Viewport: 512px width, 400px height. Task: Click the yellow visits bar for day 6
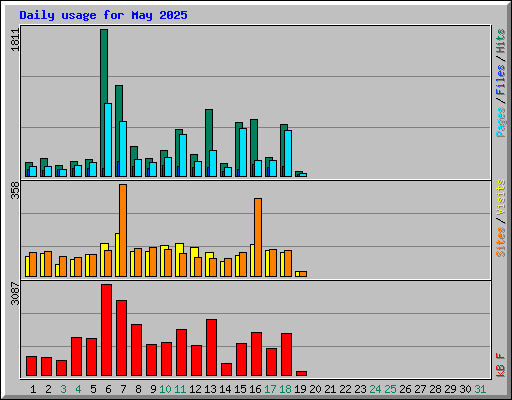[x=103, y=247]
